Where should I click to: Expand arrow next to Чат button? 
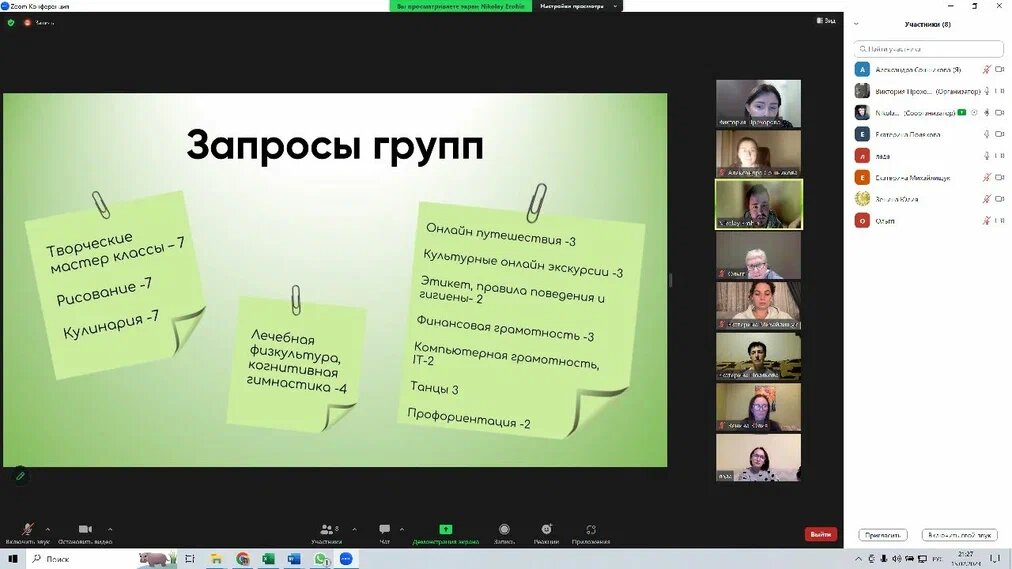[401, 530]
